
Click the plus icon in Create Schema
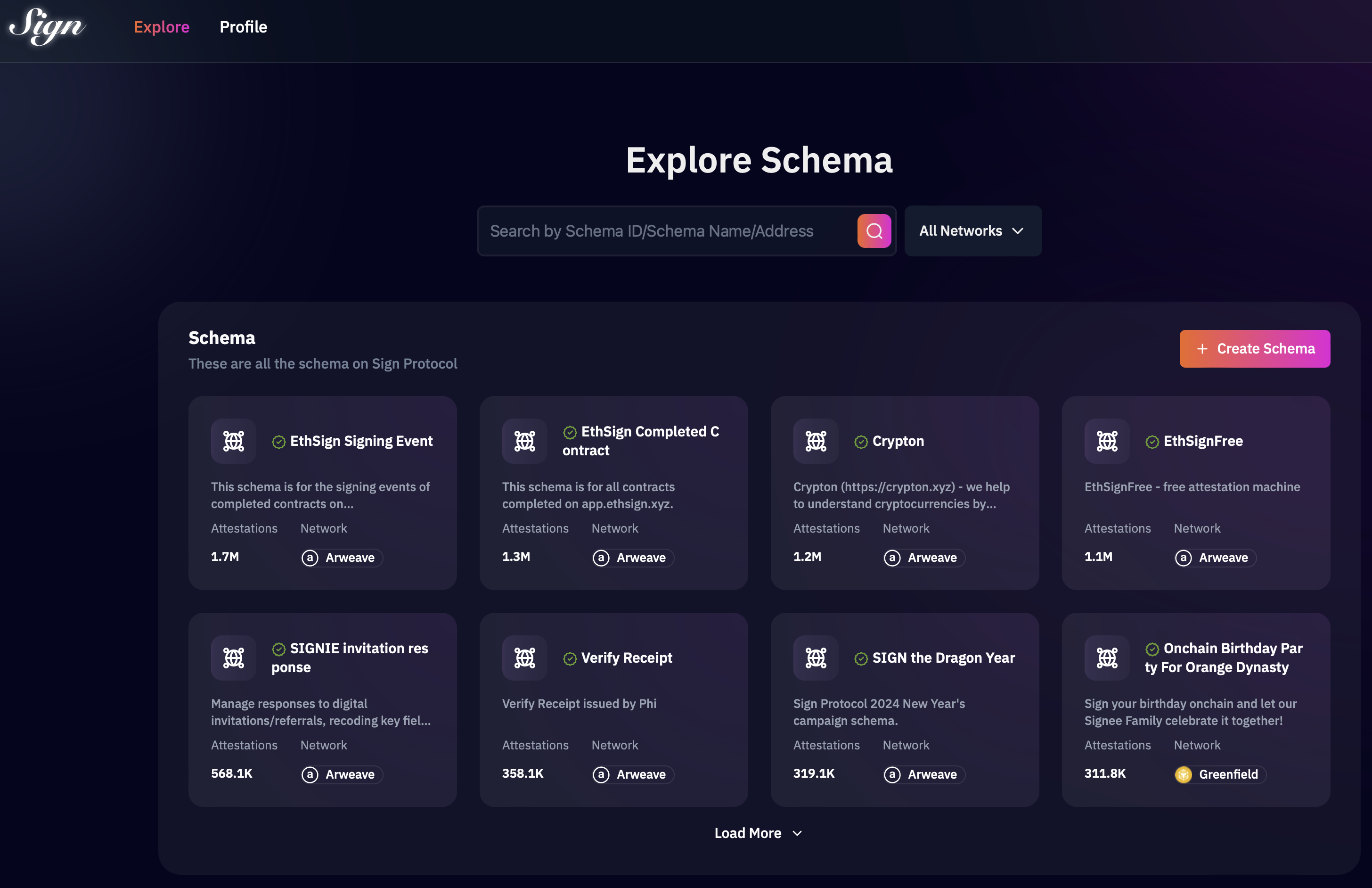pyautogui.click(x=1202, y=348)
